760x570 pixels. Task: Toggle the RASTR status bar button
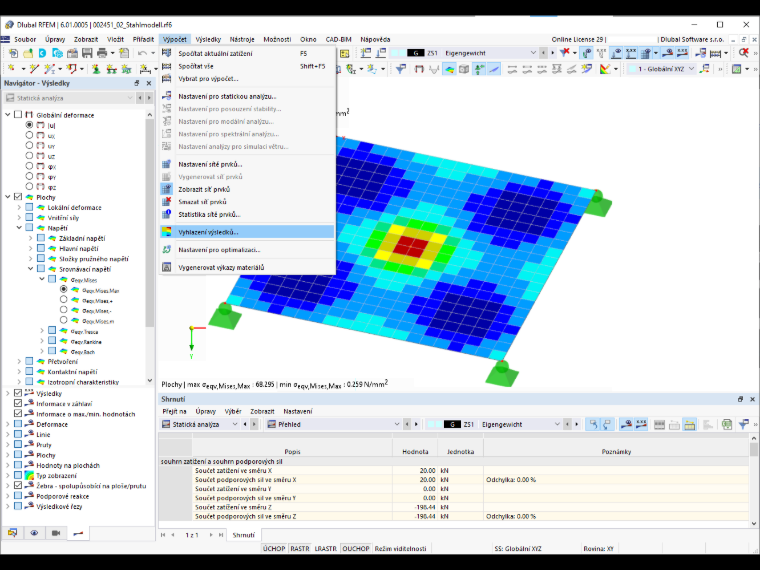click(300, 549)
